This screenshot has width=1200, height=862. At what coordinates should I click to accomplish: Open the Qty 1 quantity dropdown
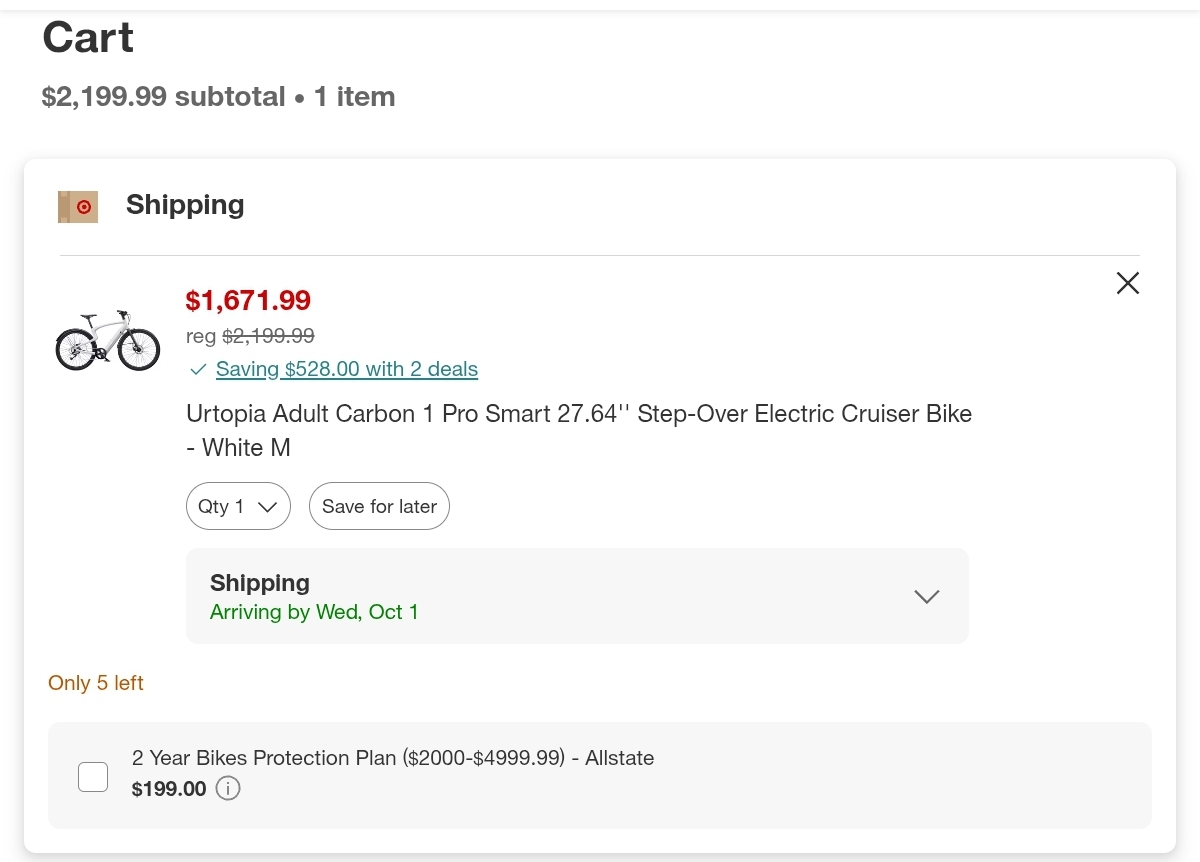click(x=238, y=506)
